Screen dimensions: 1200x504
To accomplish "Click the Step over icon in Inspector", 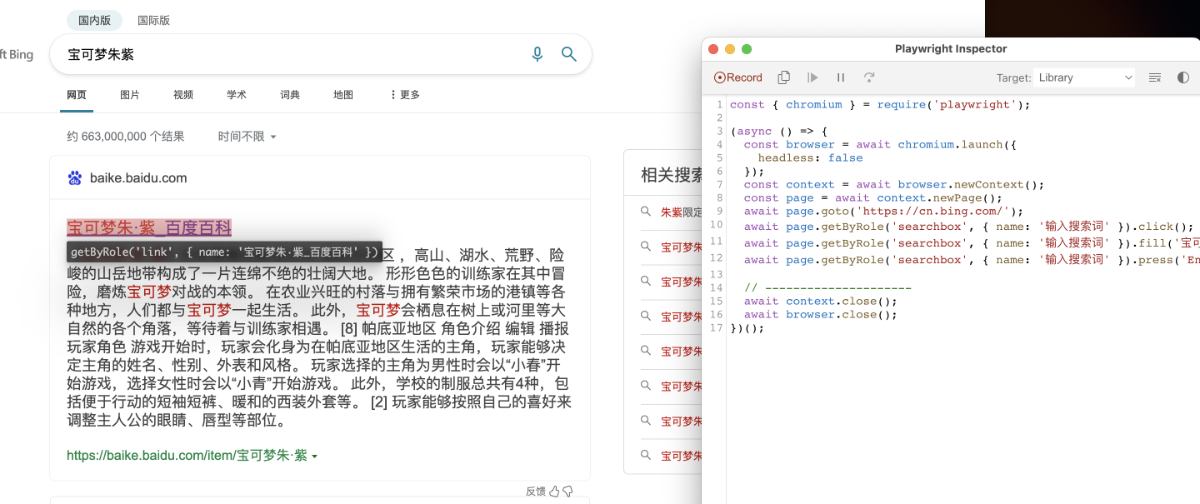I will 869,77.
